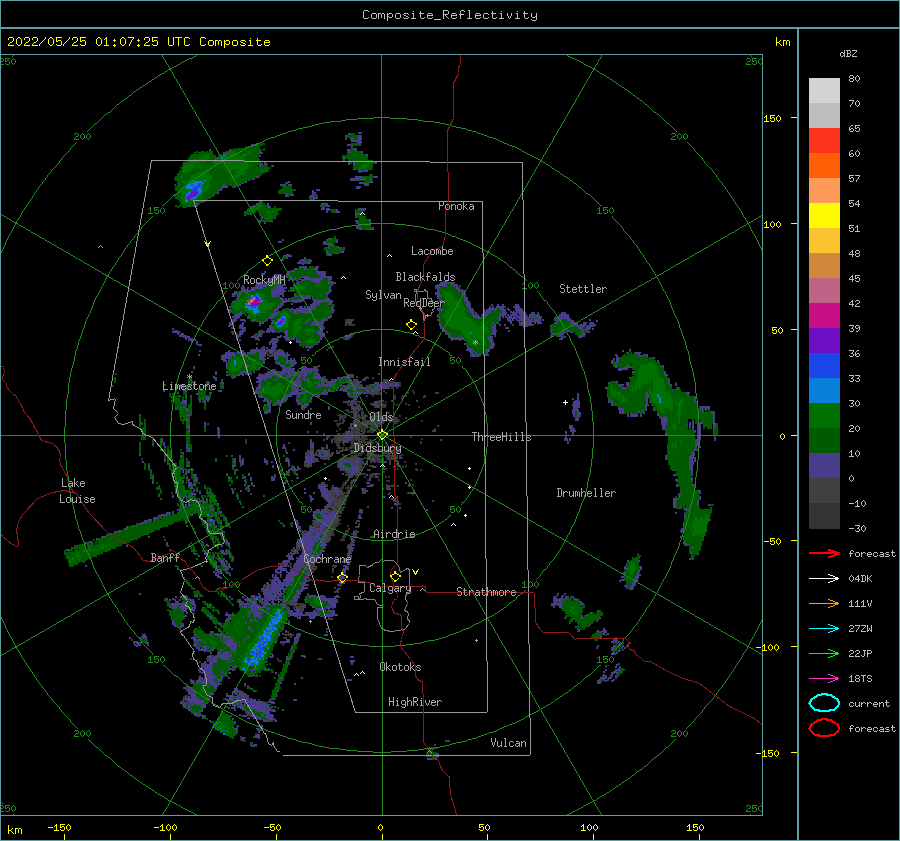Select the purple 36-39 dBZ swatch
900x841 pixels.
pos(824,341)
